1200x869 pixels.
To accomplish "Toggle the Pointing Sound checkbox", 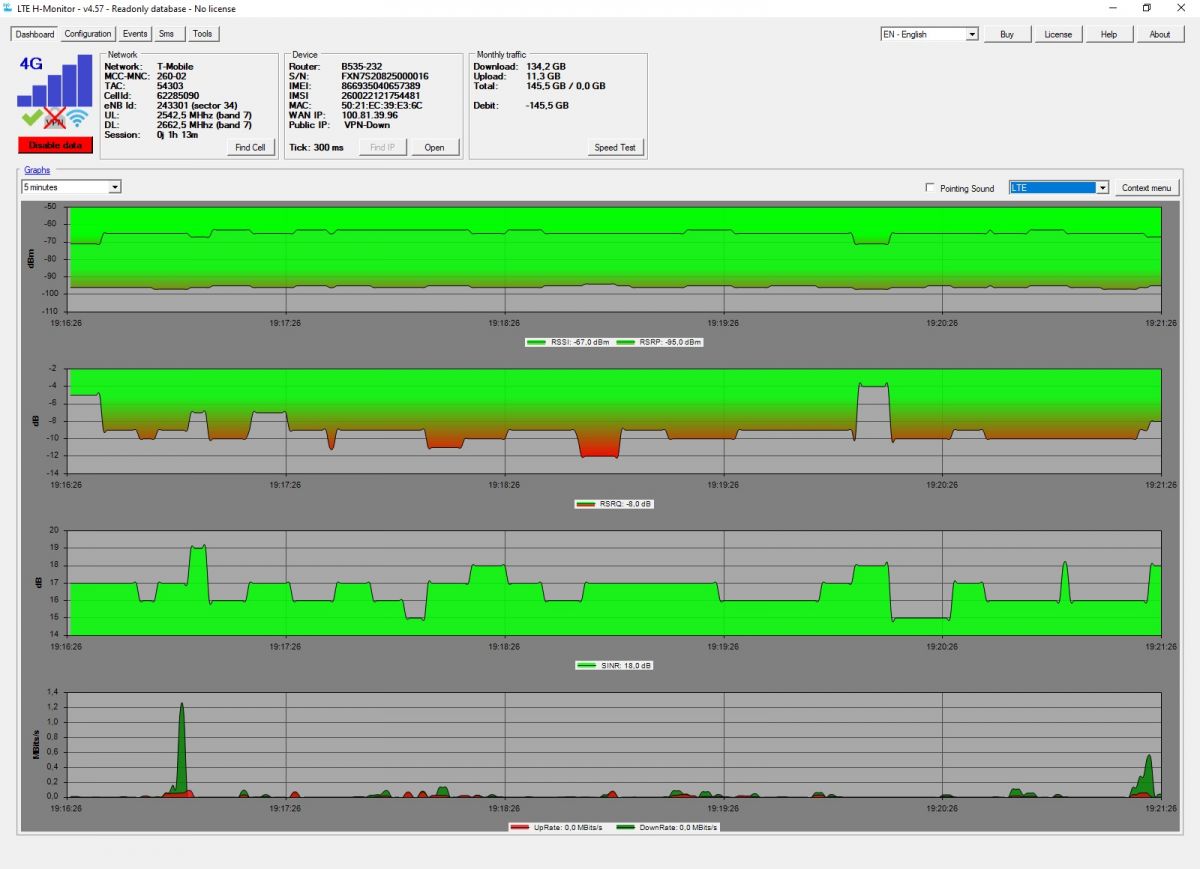I will 931,188.
